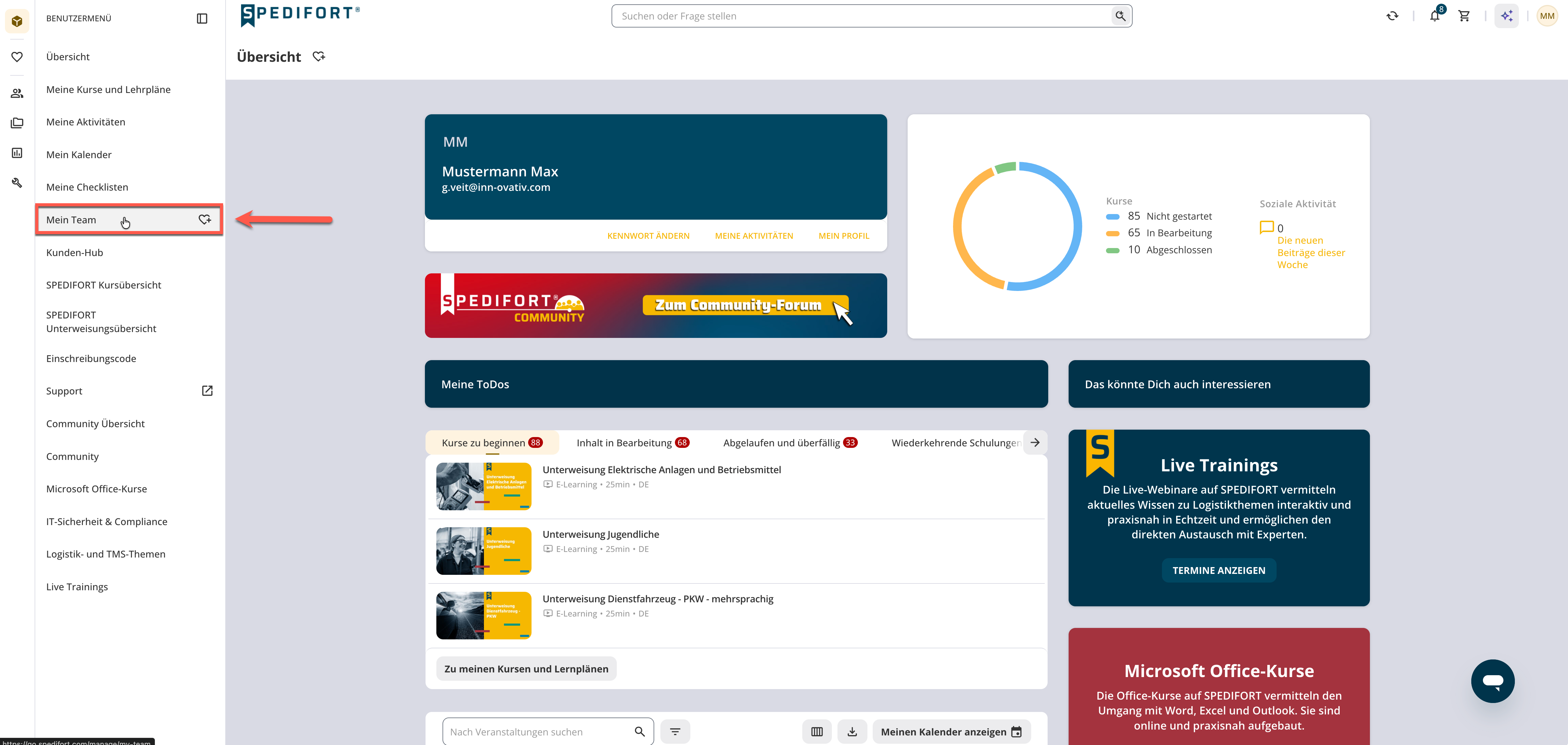Open the Microsoft Office-Kurse promo card

[1218, 686]
